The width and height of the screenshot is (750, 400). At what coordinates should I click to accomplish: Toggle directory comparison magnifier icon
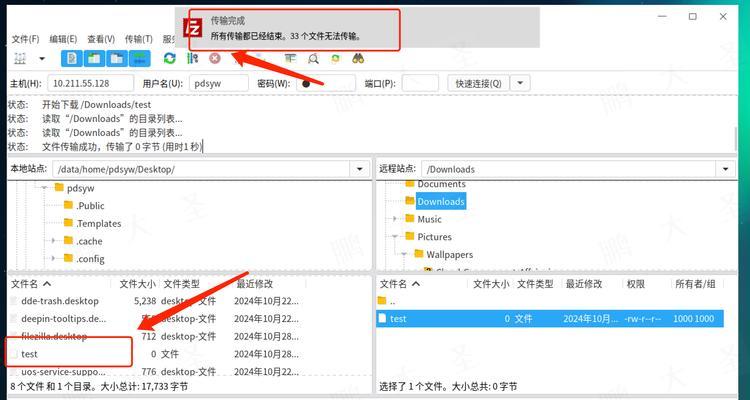click(x=313, y=58)
